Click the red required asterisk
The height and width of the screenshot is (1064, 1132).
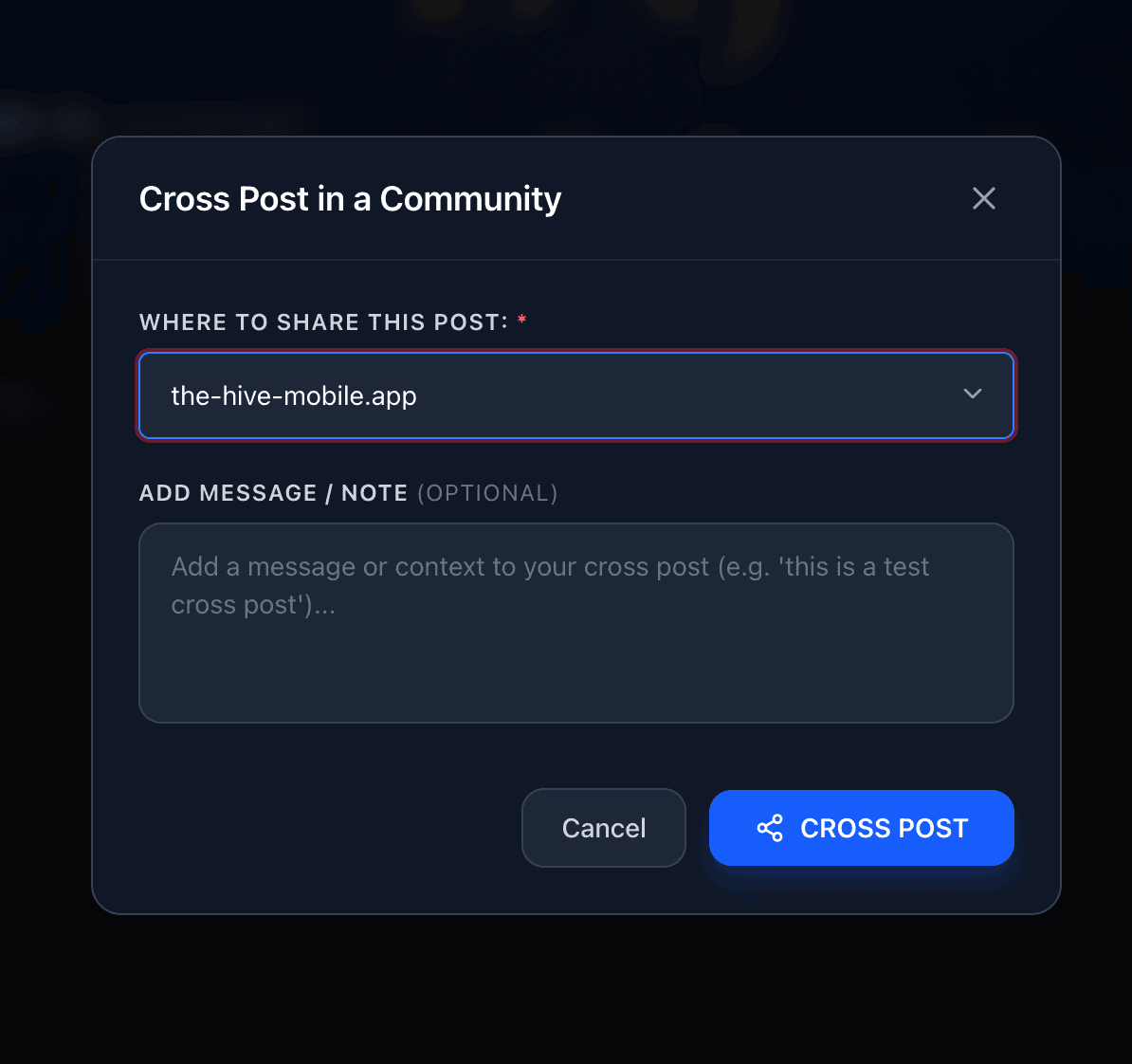tap(521, 319)
